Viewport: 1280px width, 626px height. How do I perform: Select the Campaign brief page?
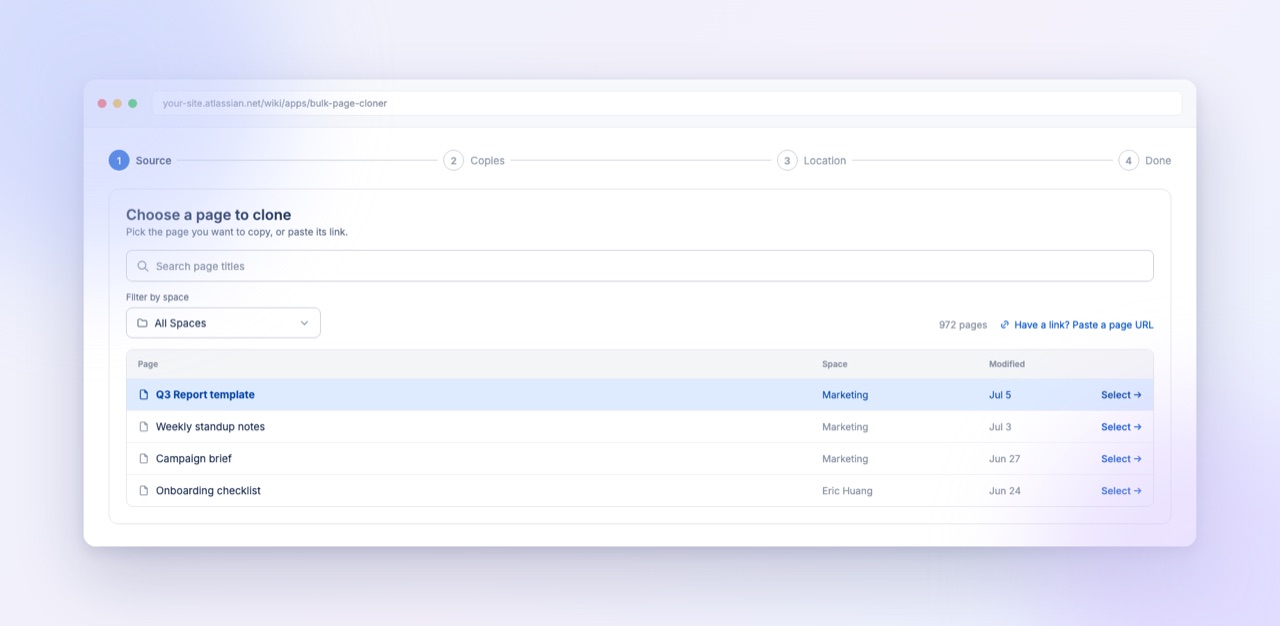[1121, 459]
